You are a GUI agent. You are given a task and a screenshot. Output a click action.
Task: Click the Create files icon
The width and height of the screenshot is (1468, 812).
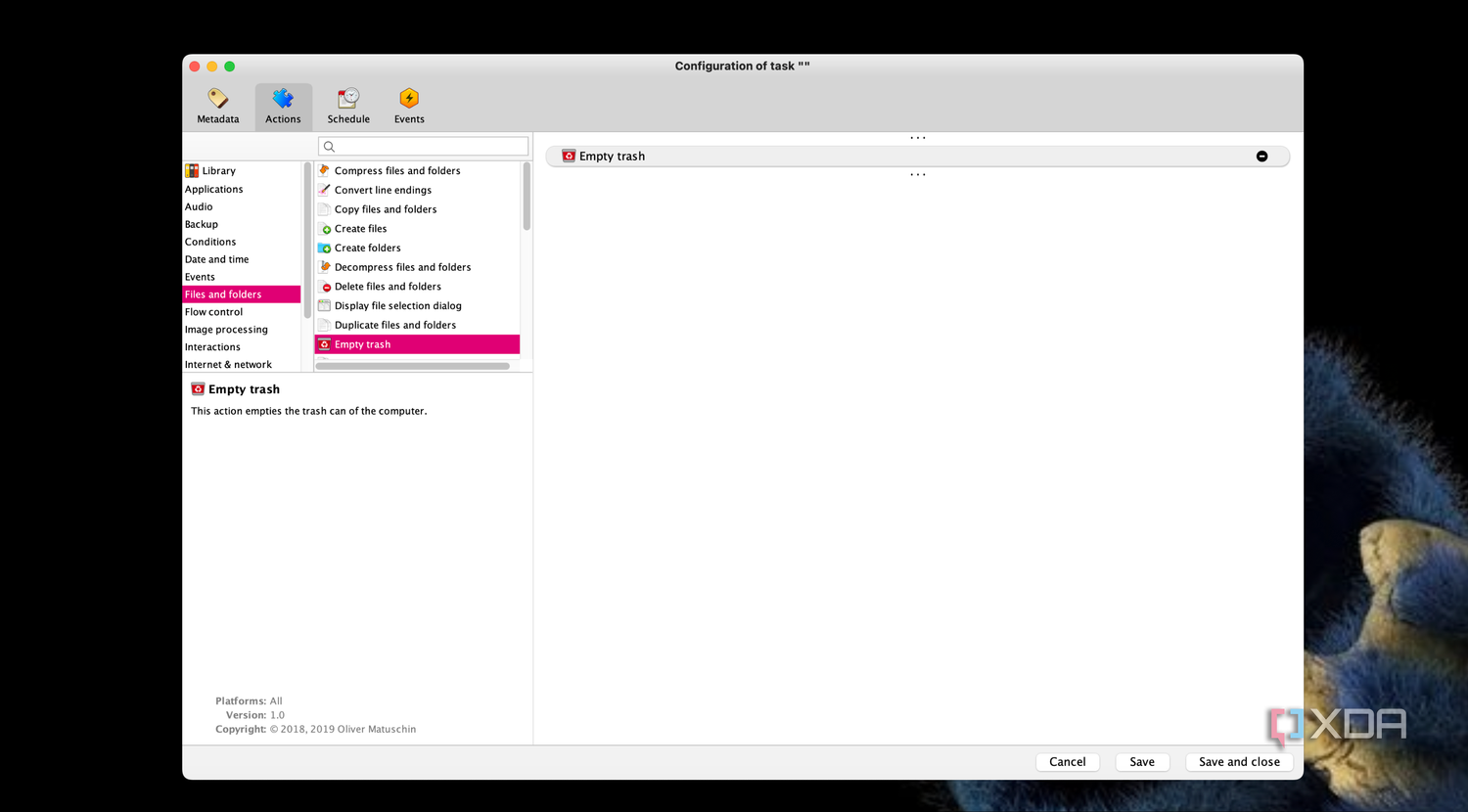tap(324, 228)
